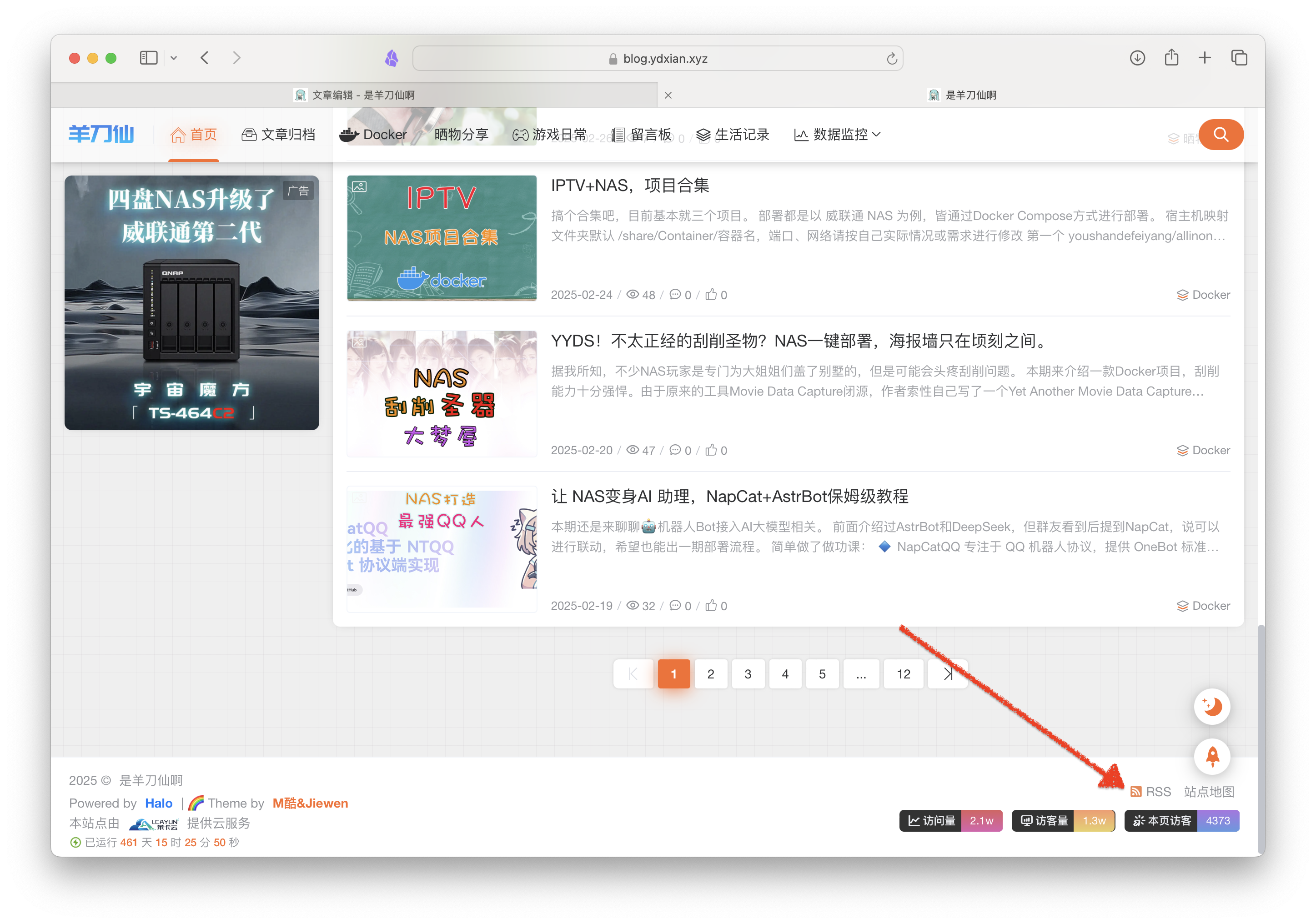Focus the blog.ydxian.xyz address bar
The image size is (1316, 924).
point(658,59)
